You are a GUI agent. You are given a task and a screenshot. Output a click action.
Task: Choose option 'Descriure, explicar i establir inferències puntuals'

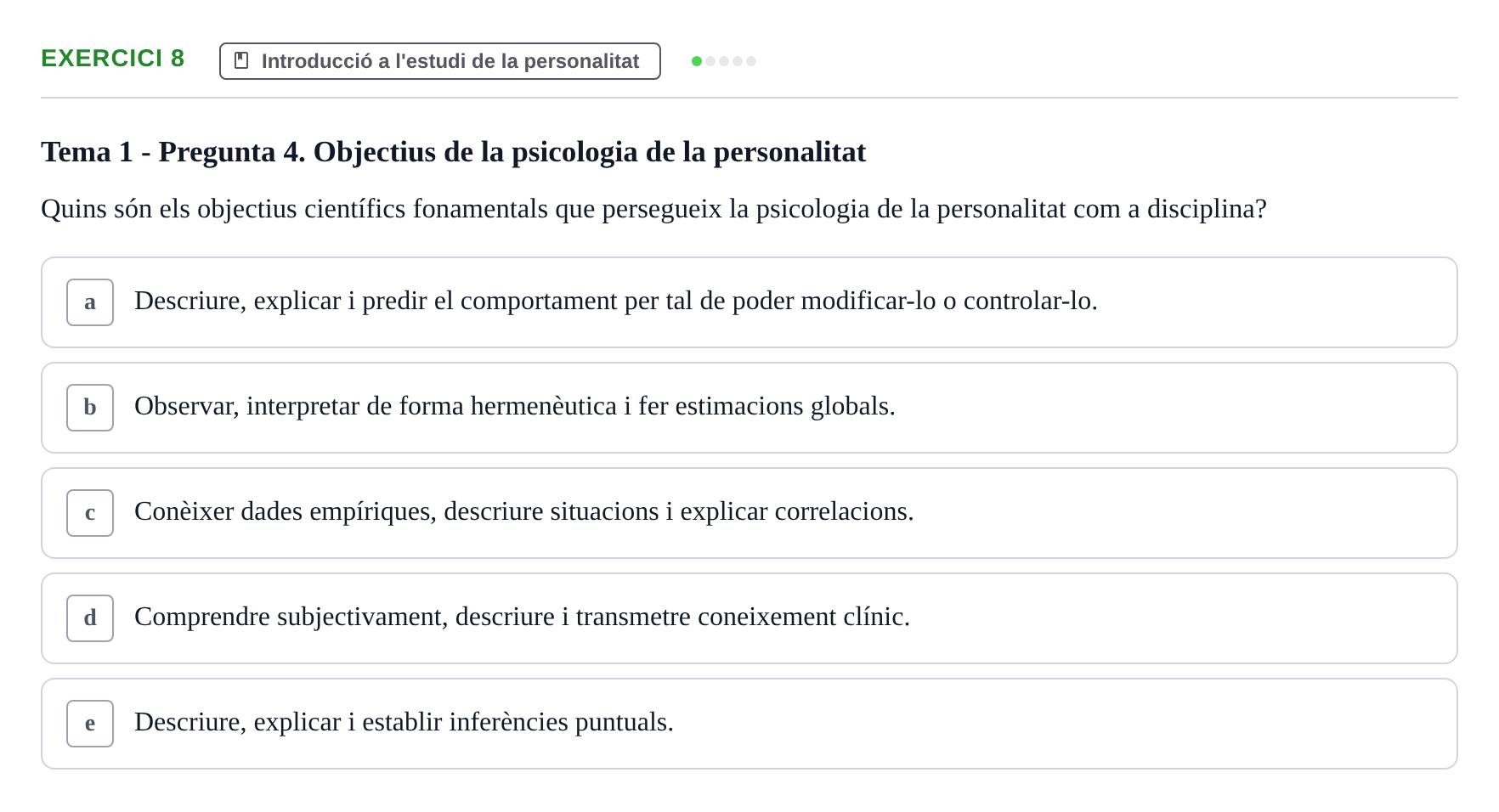(x=749, y=724)
